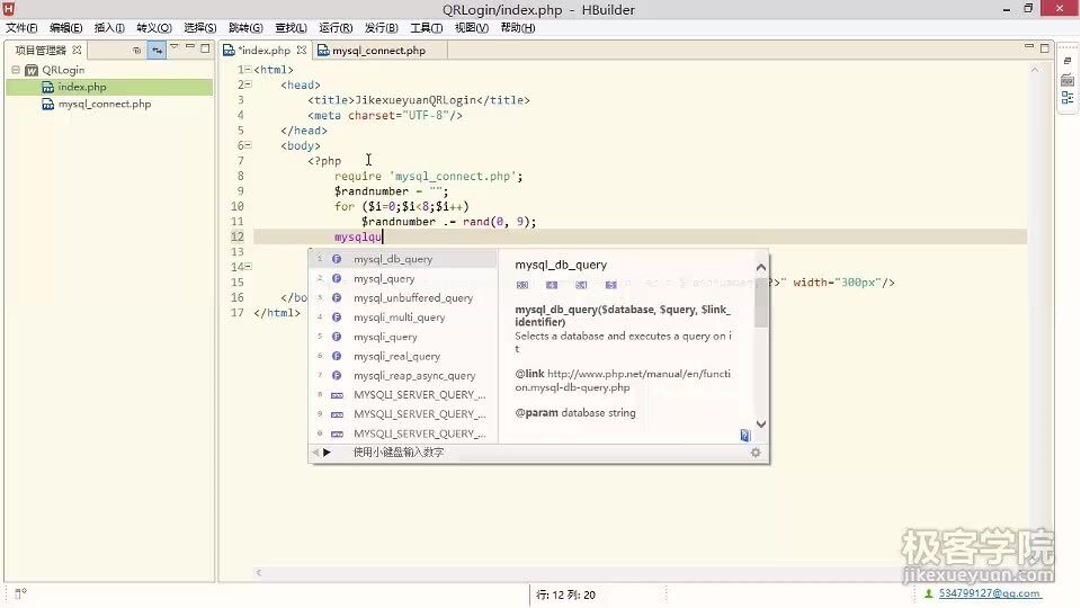Toggle Link with Editor in the project manager
The width and height of the screenshot is (1080, 608).
(157, 49)
